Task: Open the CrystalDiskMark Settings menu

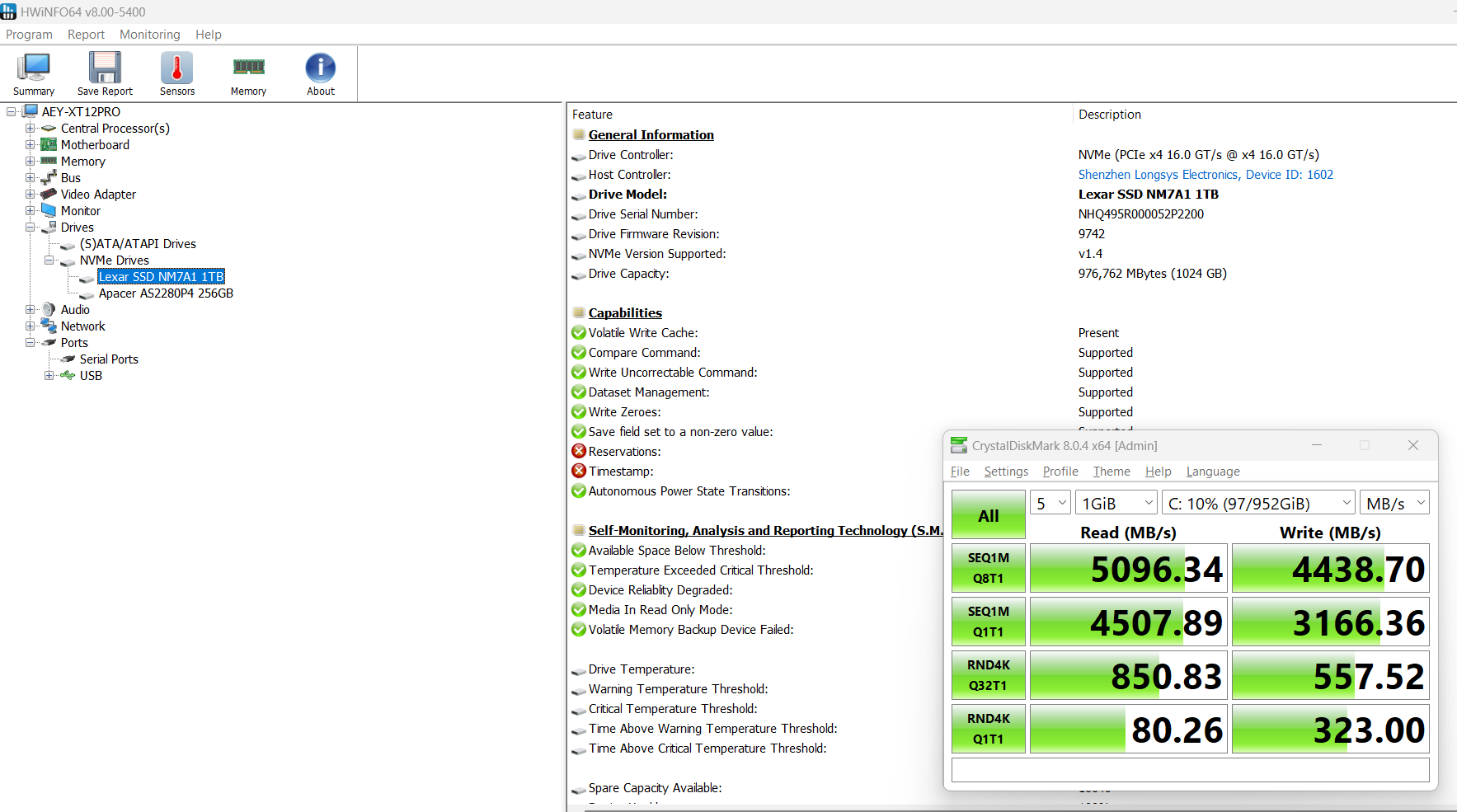Action: point(1006,472)
